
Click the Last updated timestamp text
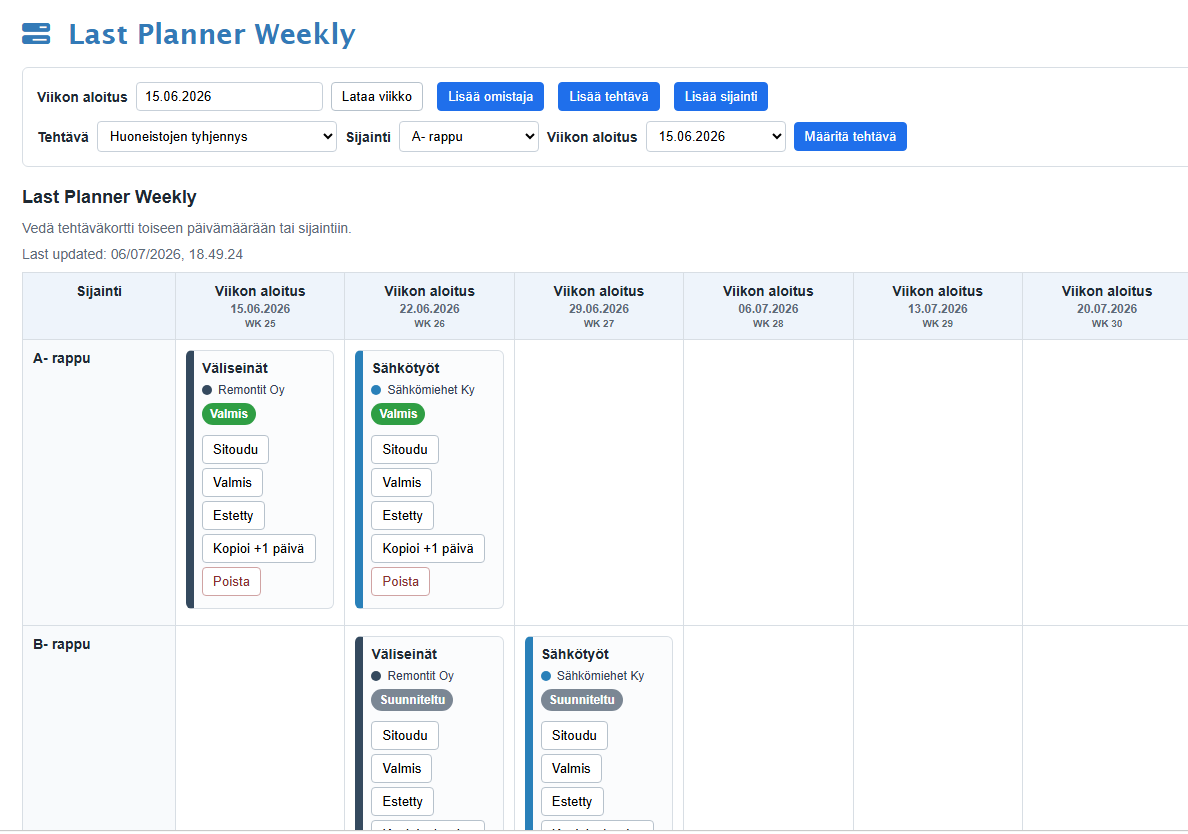pos(133,255)
